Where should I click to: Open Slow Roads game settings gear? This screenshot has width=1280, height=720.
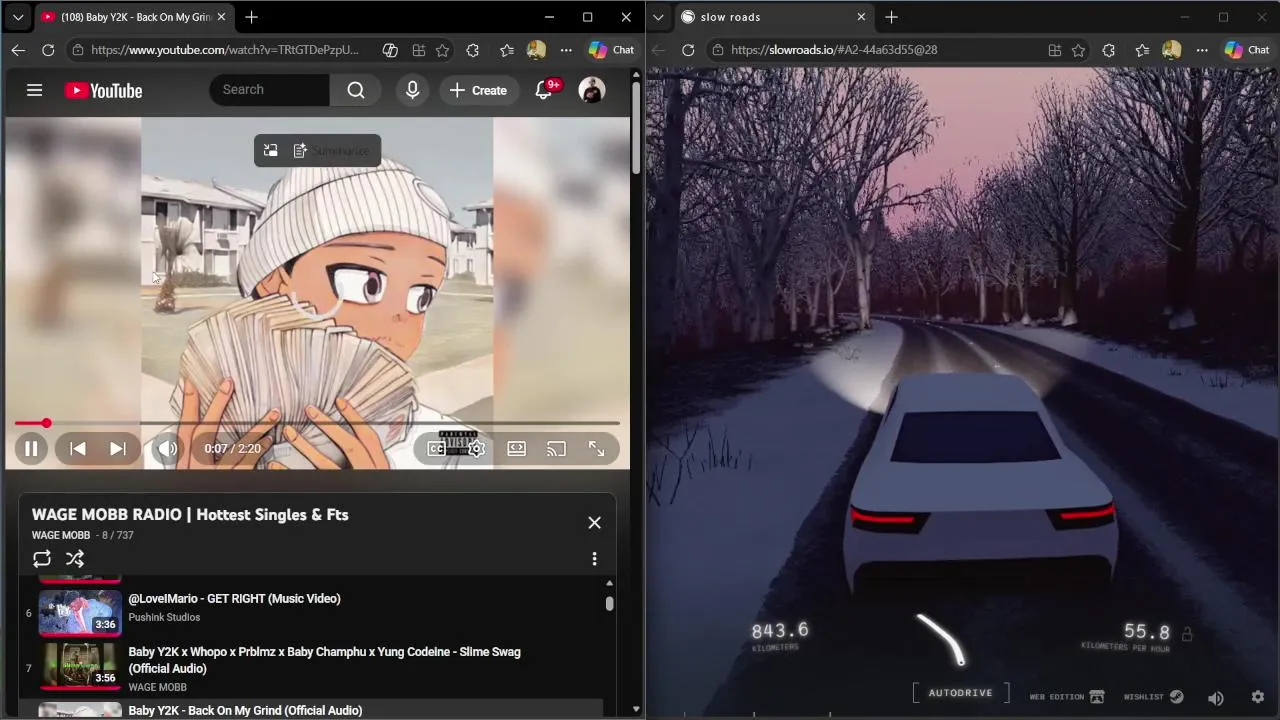[x=1258, y=697]
